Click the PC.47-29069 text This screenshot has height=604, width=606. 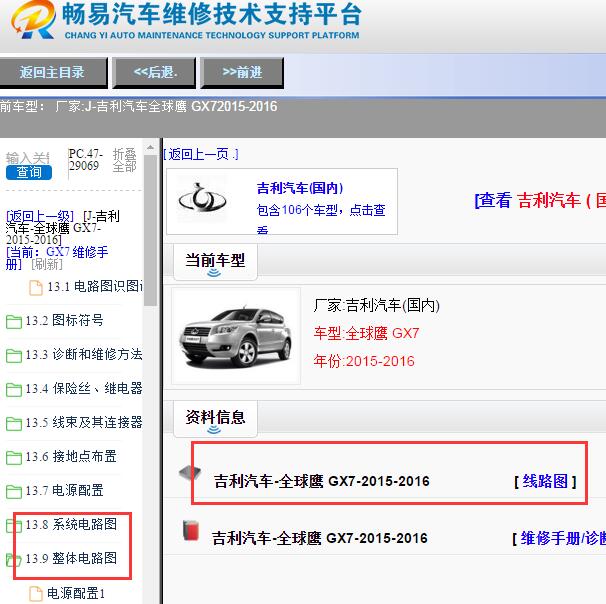coord(85,160)
